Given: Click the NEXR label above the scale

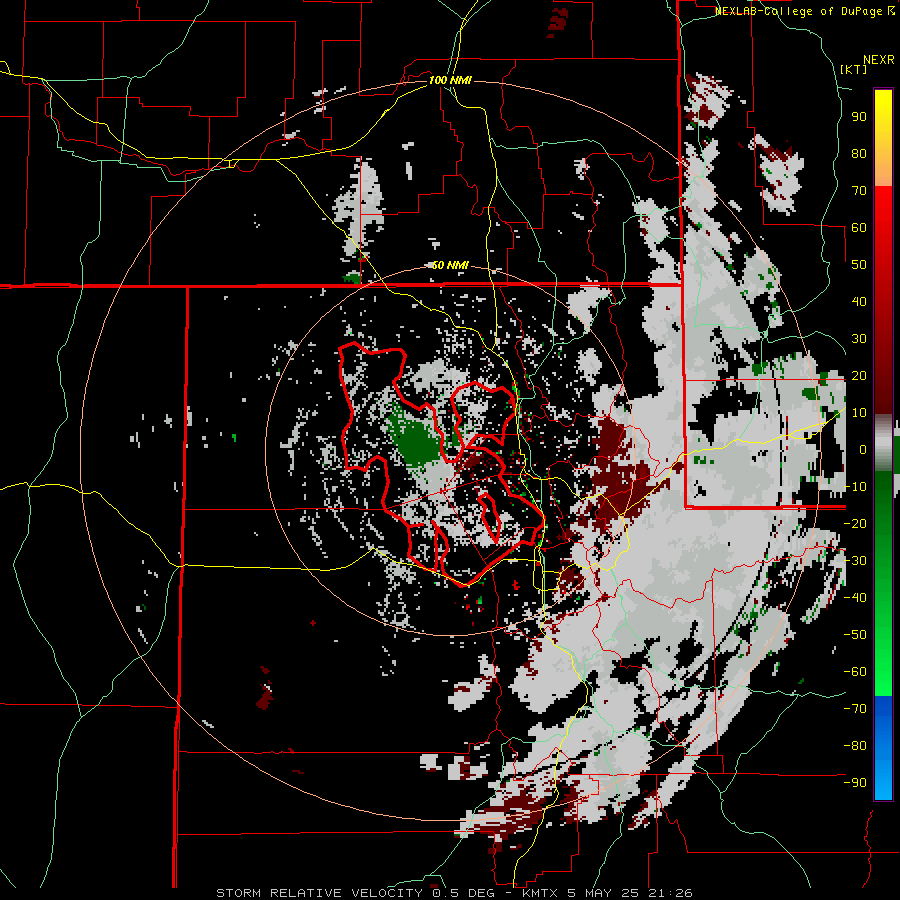Looking at the screenshot, I should click(x=879, y=60).
